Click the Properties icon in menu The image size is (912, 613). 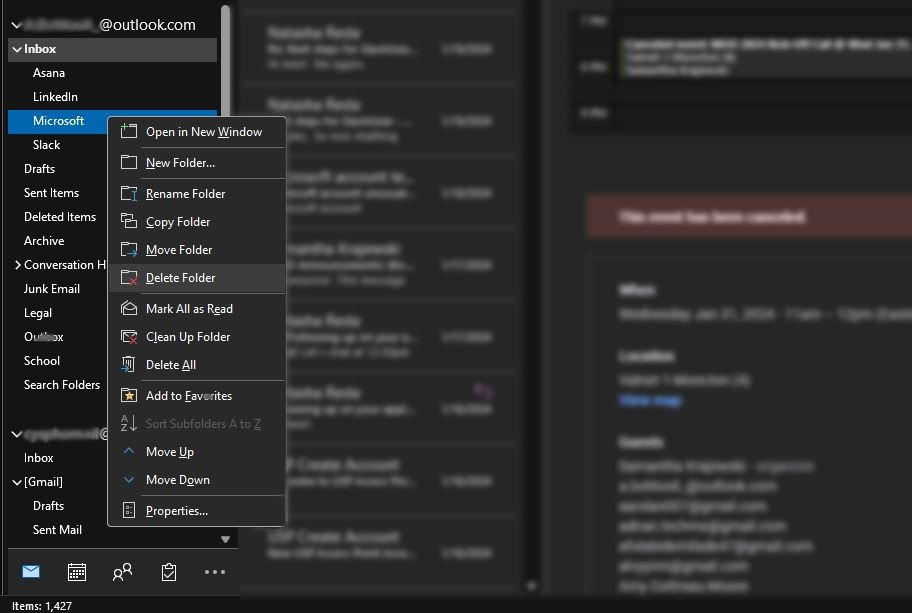129,511
